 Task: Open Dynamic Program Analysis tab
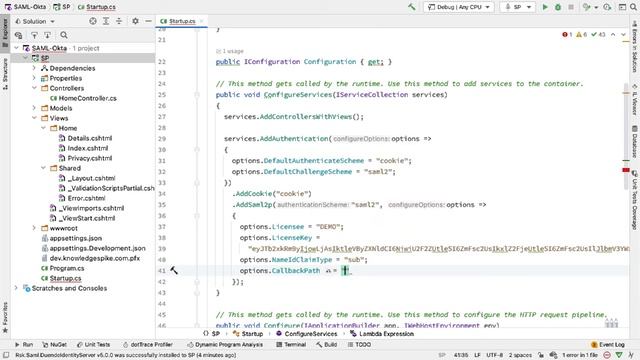coord(225,344)
